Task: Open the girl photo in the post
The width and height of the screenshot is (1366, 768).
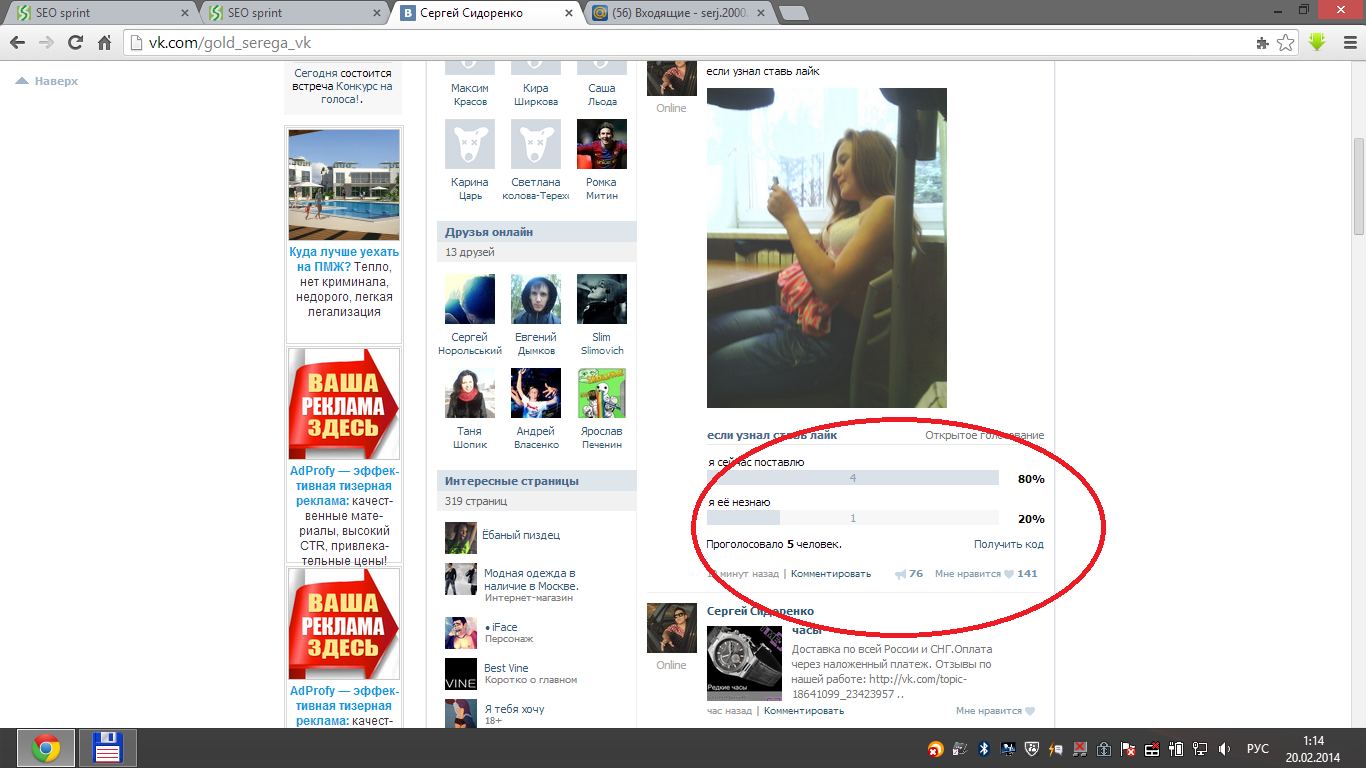Action: (x=827, y=248)
